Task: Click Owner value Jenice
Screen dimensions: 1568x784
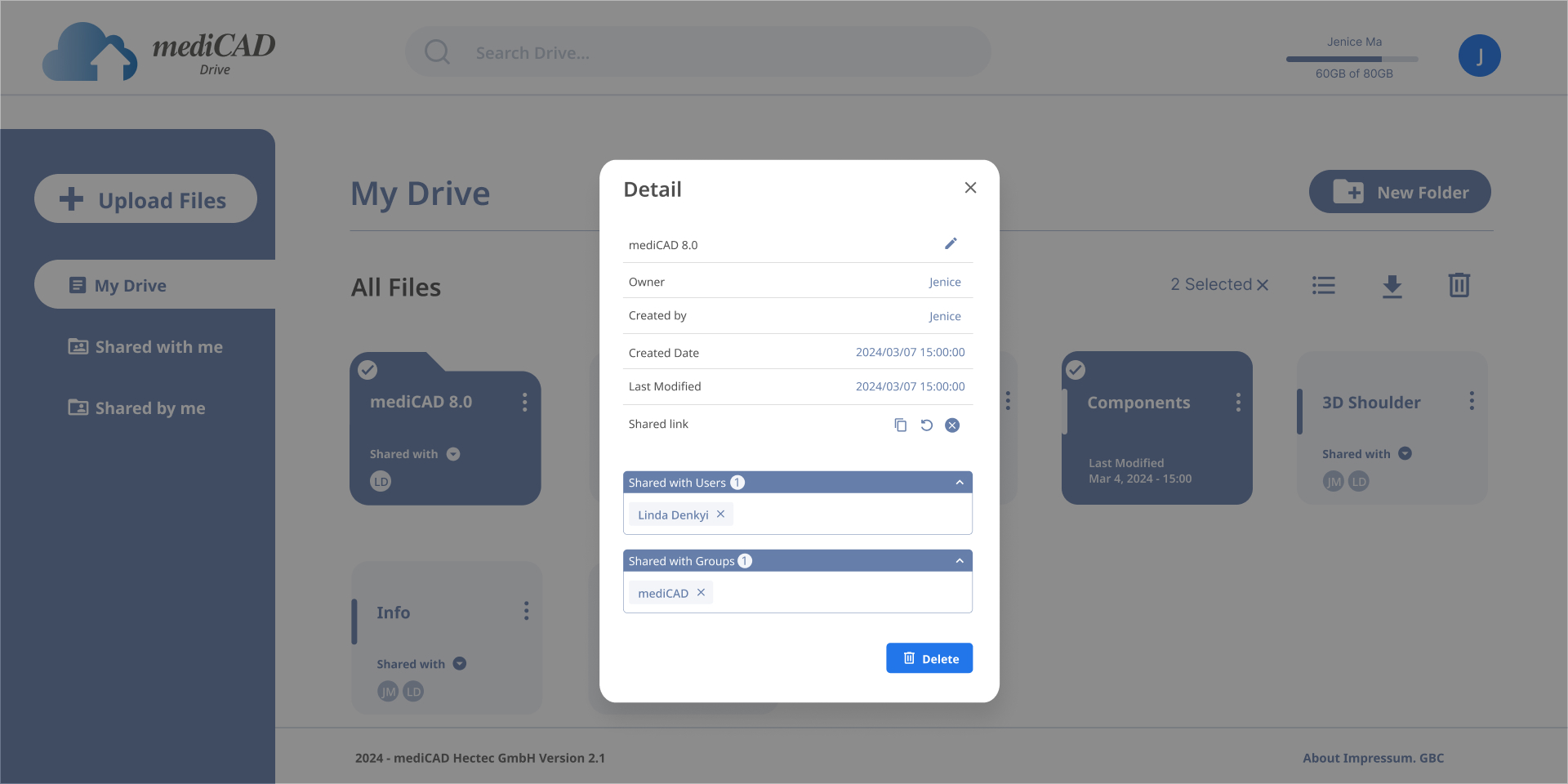Action: click(x=945, y=282)
